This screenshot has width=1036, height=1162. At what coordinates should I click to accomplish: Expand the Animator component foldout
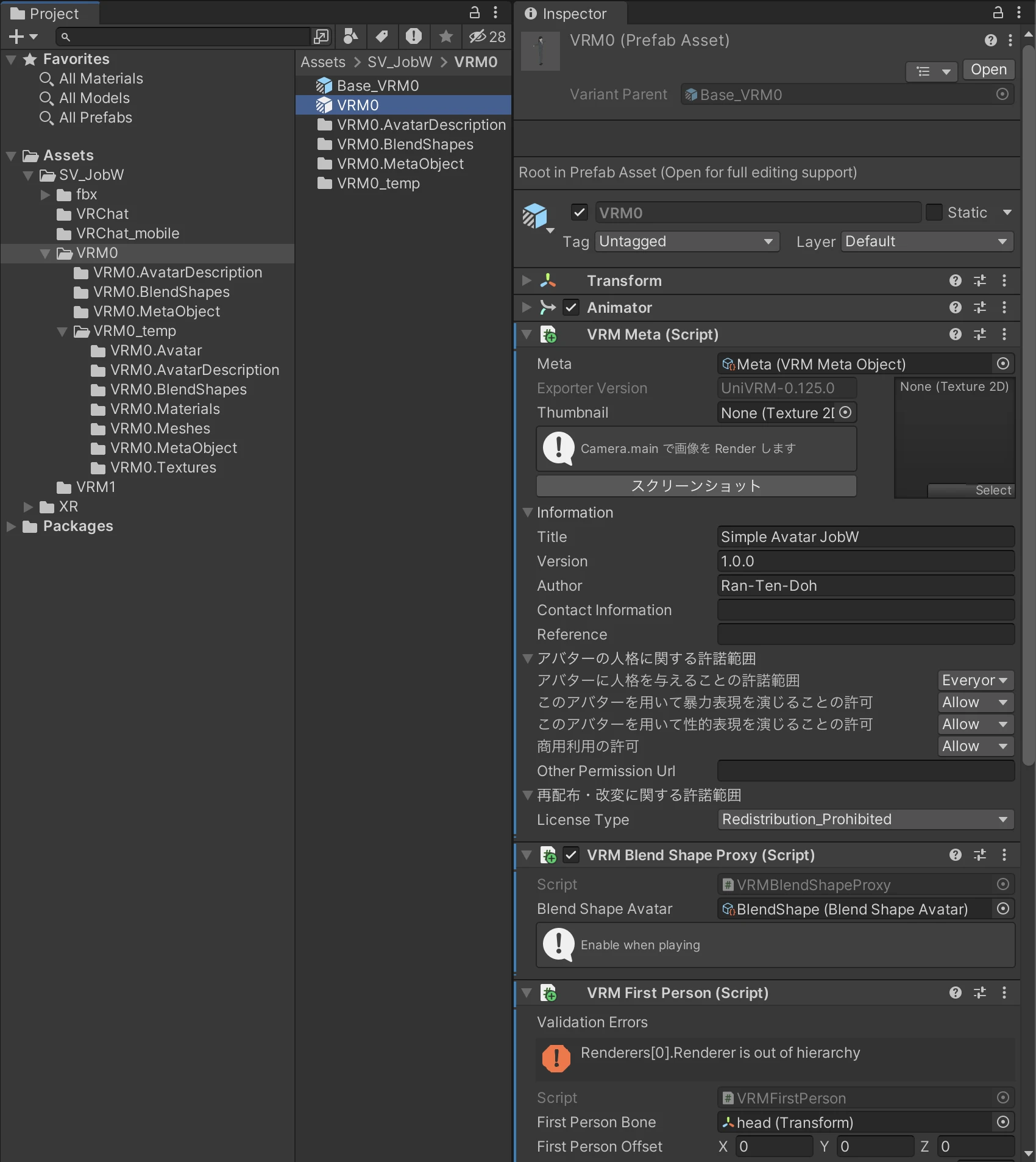[527, 307]
